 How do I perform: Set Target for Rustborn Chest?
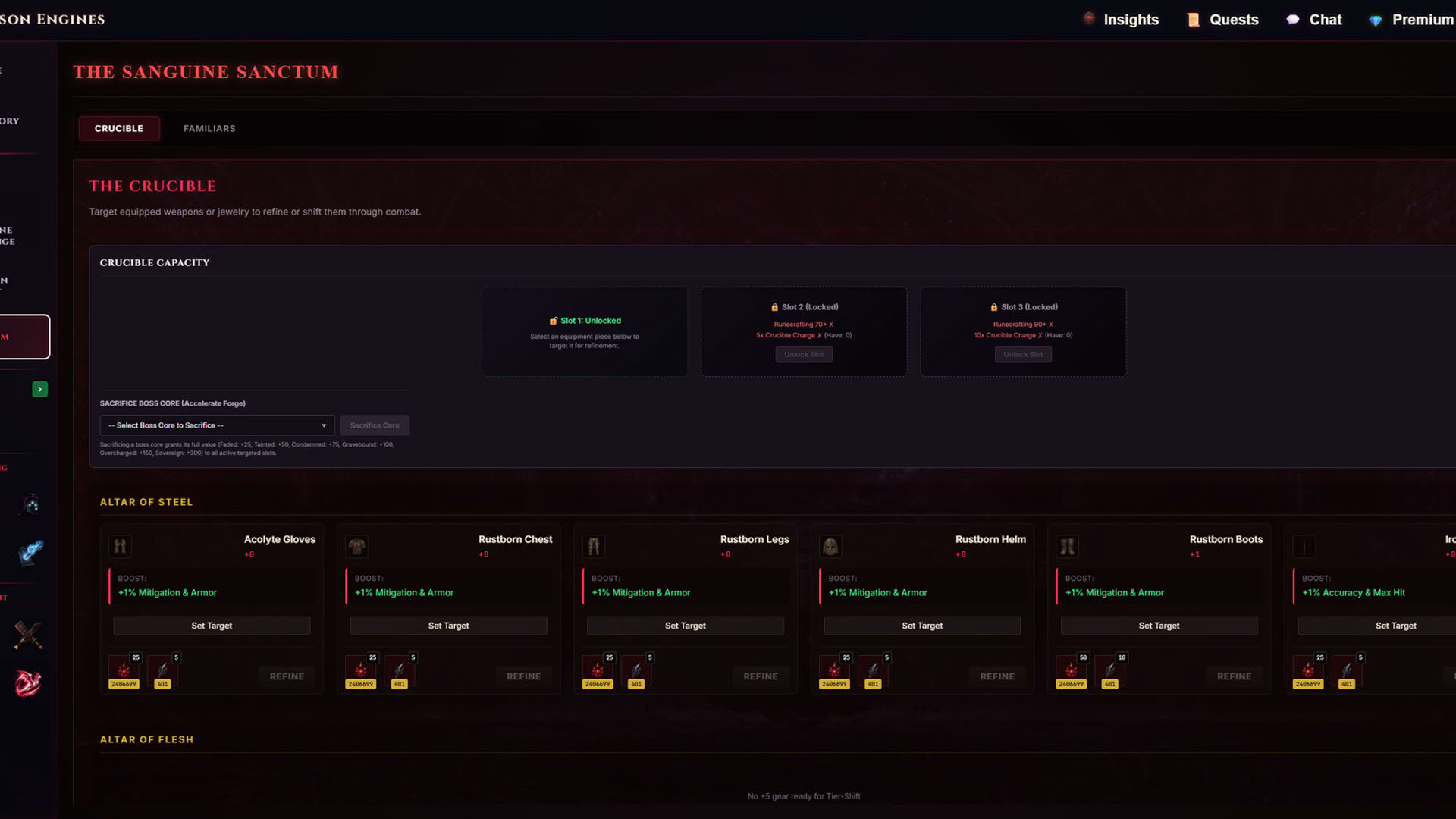448,626
